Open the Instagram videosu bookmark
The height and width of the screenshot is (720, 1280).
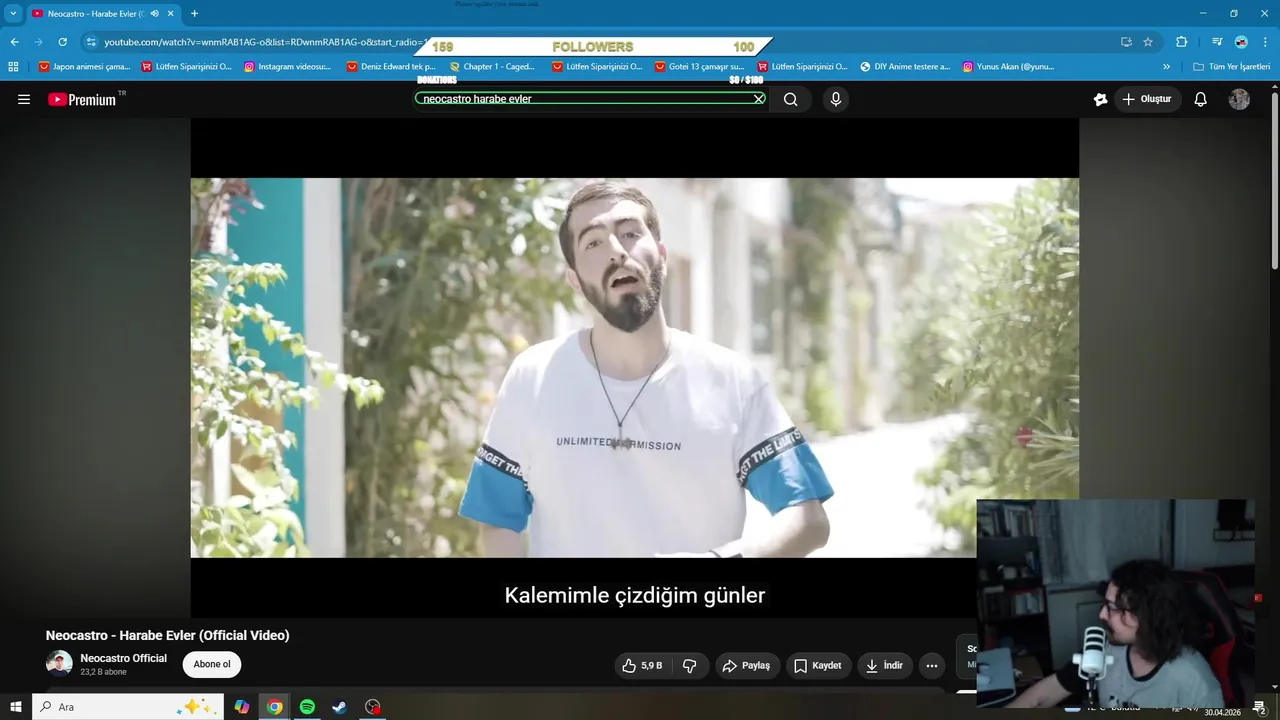[287, 67]
